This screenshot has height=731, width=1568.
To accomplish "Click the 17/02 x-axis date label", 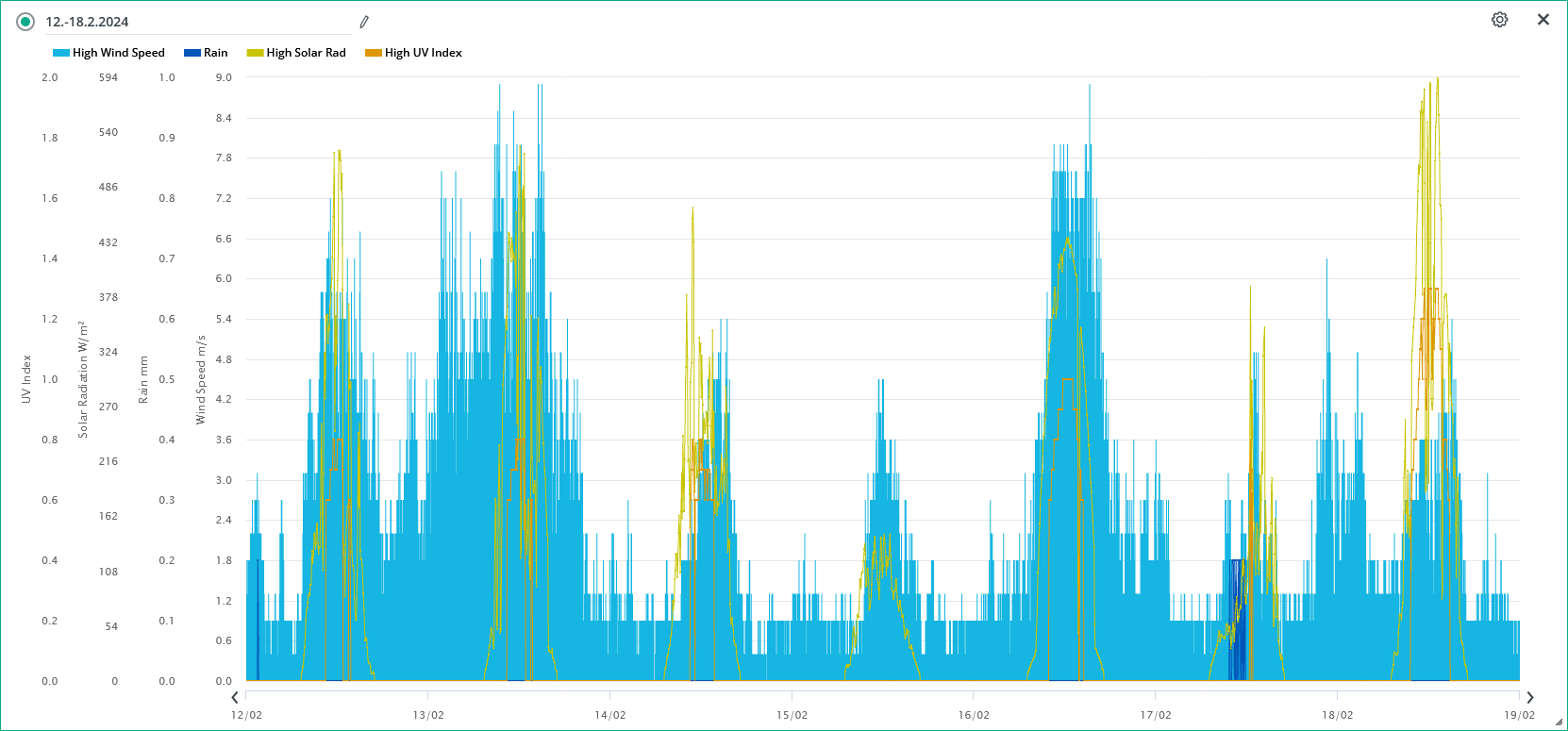I will tap(1156, 715).
